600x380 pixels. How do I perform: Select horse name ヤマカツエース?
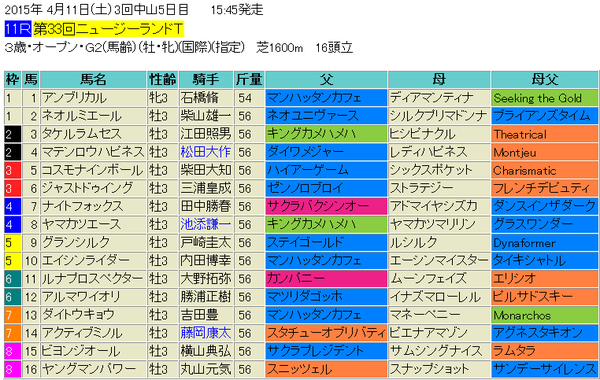(81, 224)
